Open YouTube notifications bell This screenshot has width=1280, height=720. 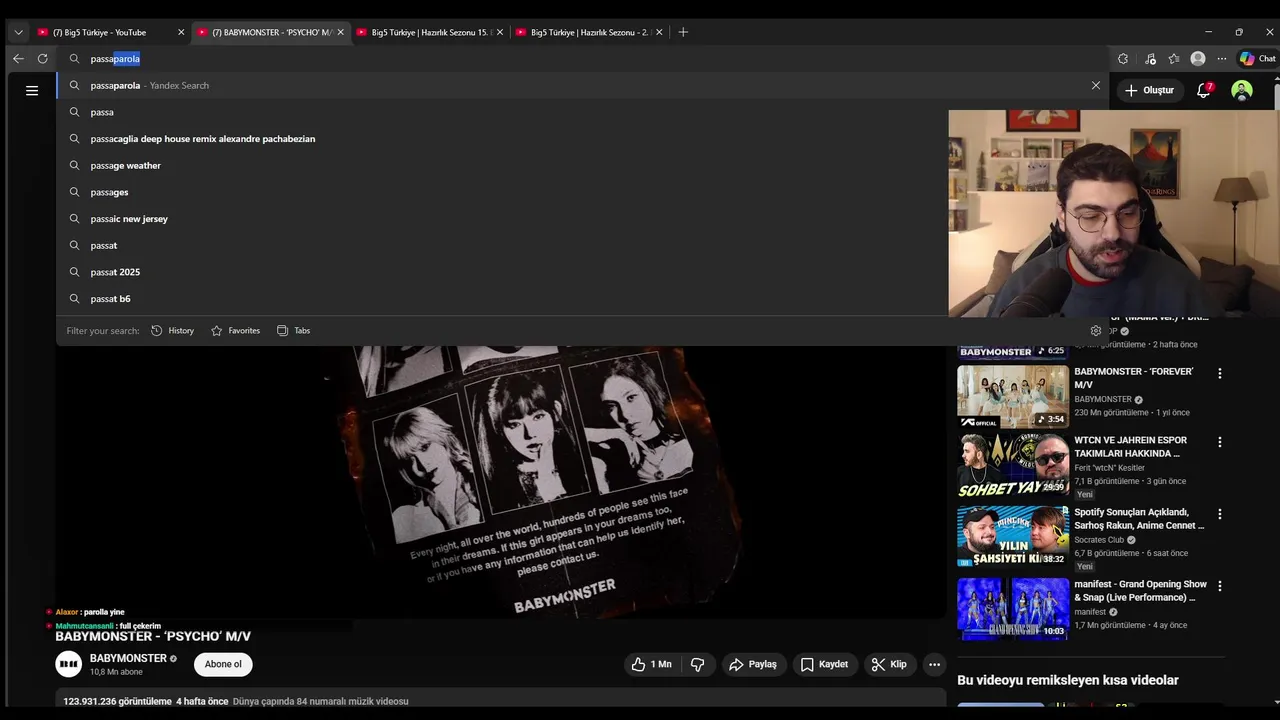1204,90
